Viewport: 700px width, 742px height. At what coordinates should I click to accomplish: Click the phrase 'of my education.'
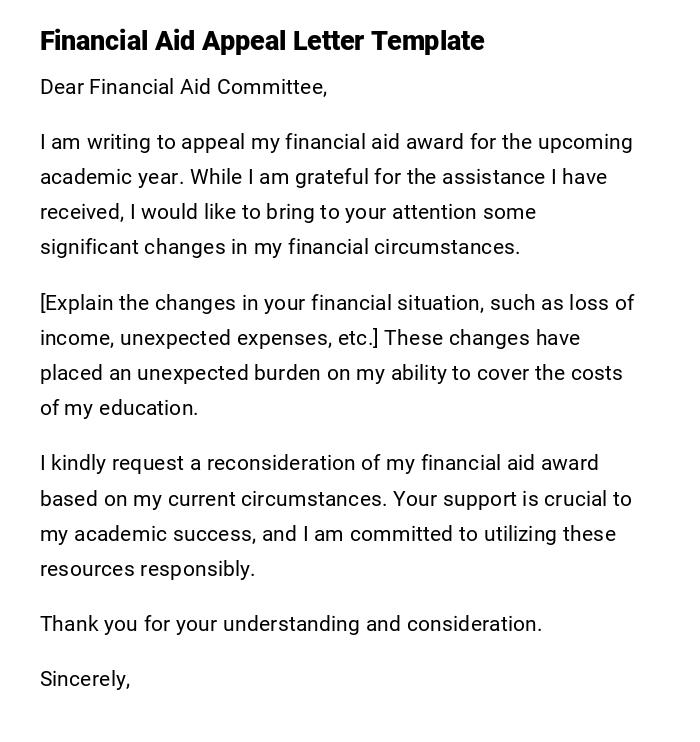coord(119,408)
